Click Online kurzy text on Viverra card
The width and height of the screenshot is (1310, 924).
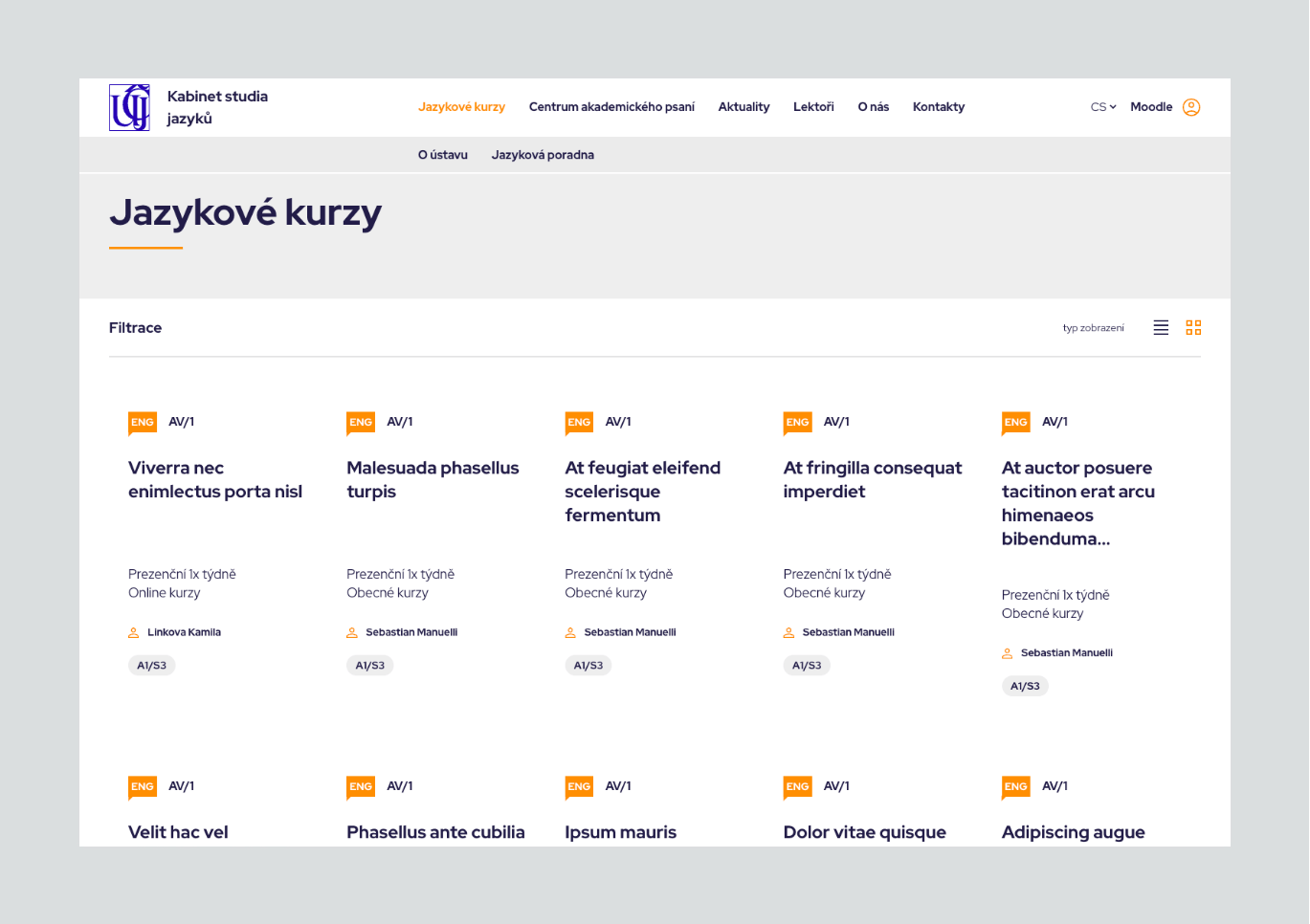pyautogui.click(x=165, y=593)
